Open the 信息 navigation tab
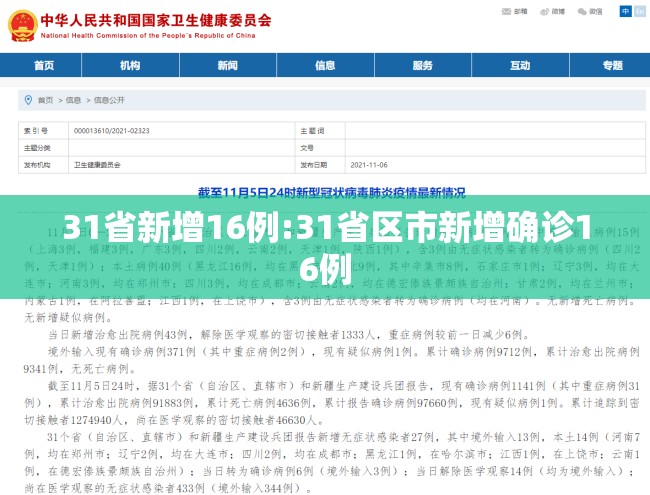 (x=325, y=65)
